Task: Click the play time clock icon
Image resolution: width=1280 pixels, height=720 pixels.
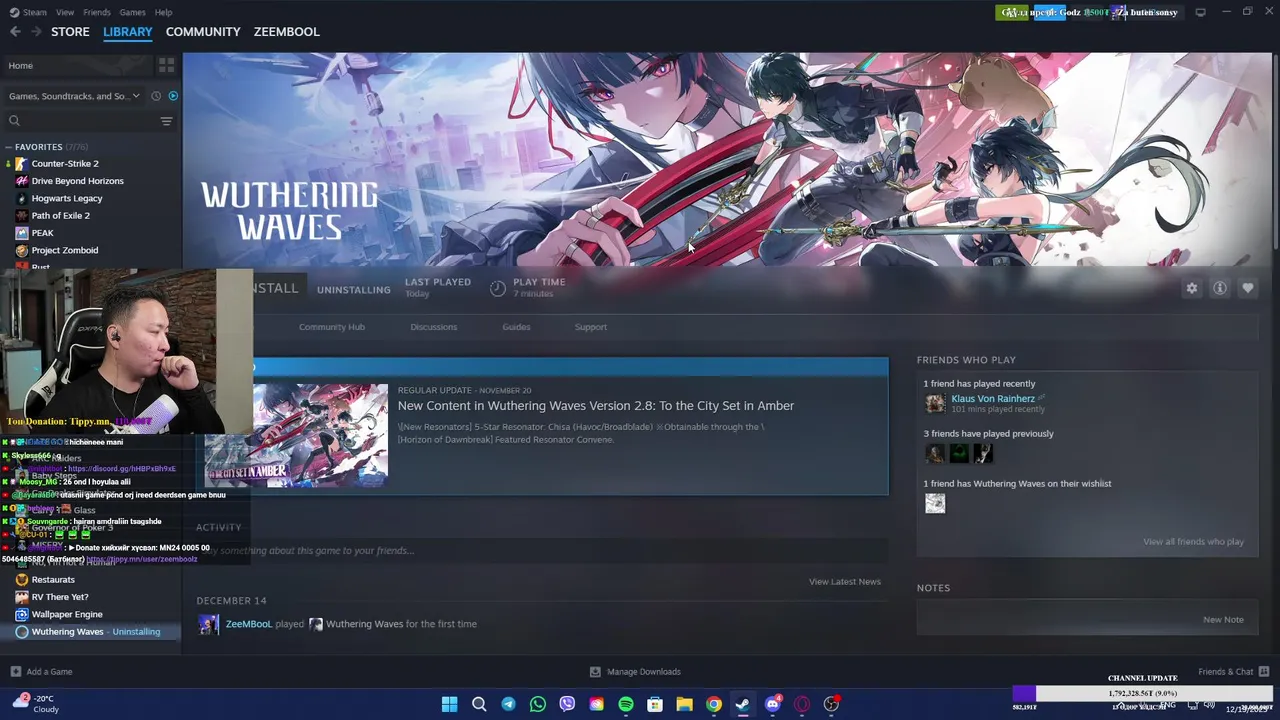Action: 498,288
